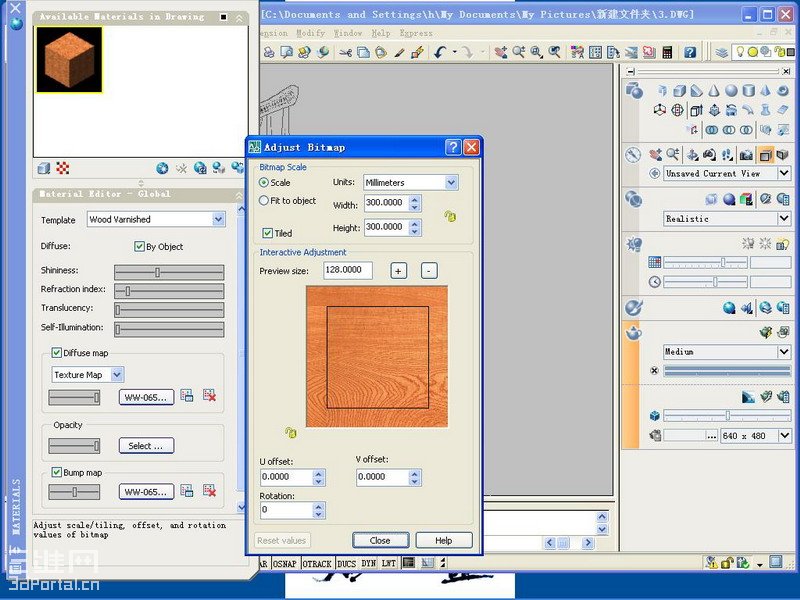Select the Sphere solid tool
The width and height of the screenshot is (800, 600).
click(x=731, y=91)
